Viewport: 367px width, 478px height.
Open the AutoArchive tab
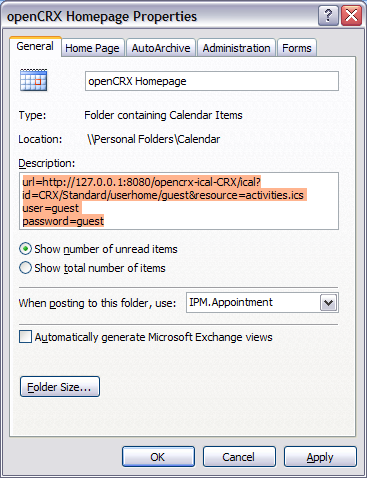click(x=161, y=48)
